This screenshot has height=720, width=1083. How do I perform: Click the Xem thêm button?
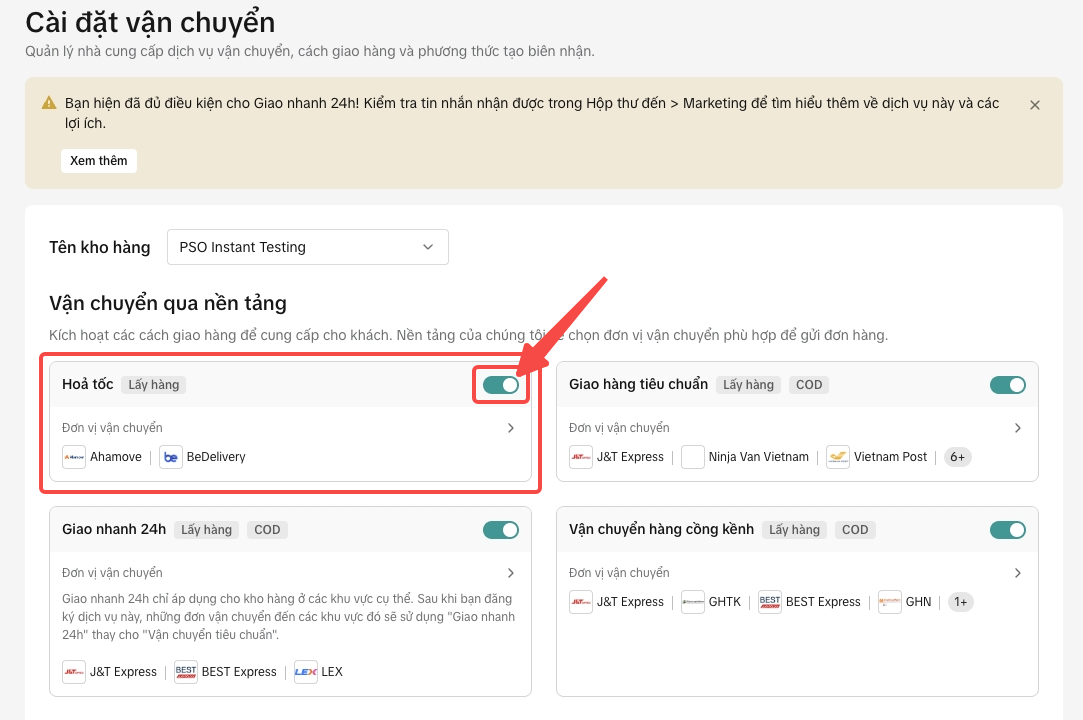pos(99,161)
